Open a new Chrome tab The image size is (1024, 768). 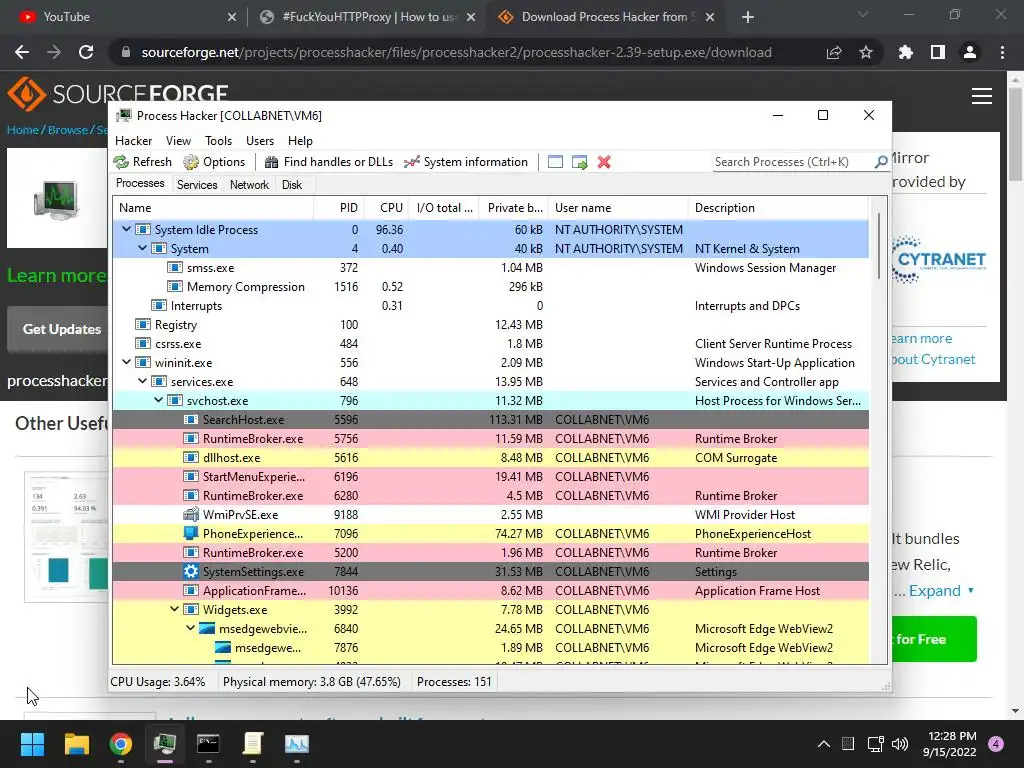click(748, 17)
